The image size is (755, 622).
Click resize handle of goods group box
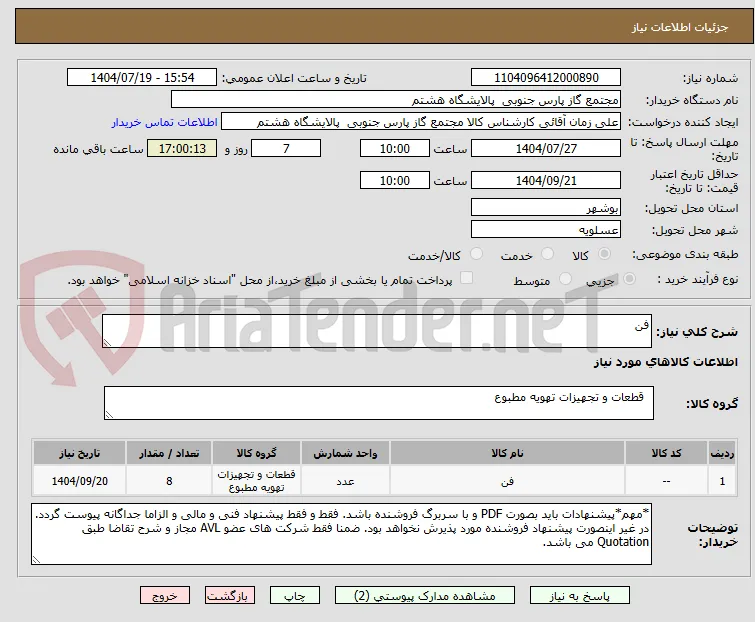tap(109, 415)
